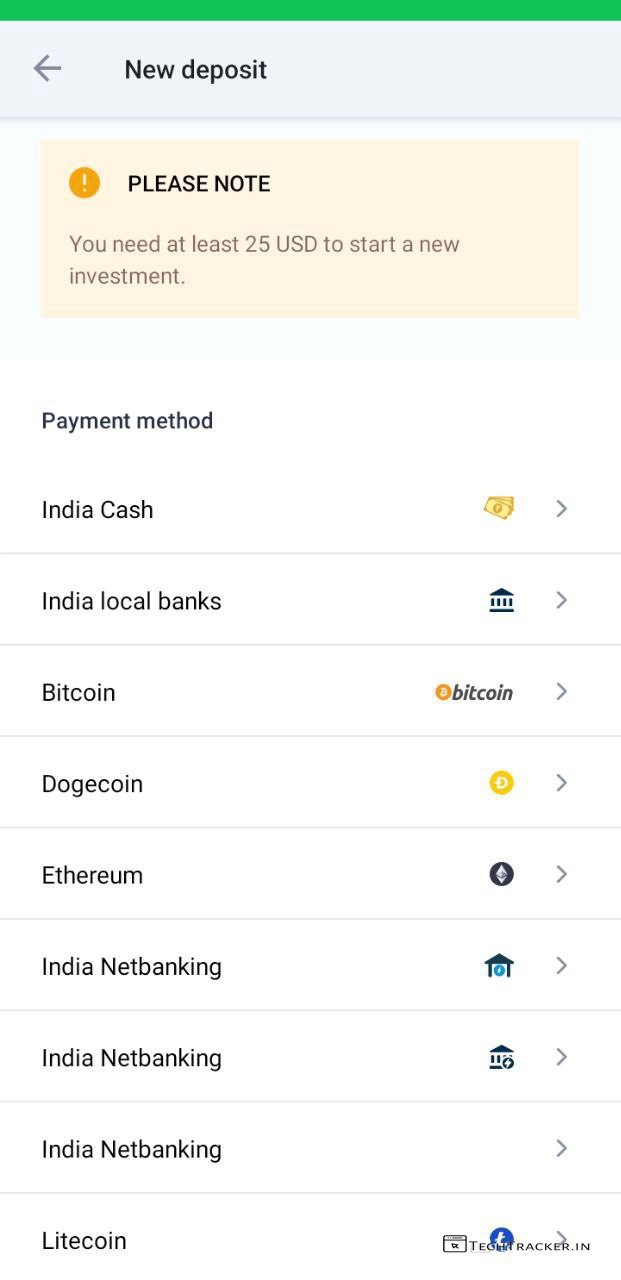Tap the India local banks building icon
Screen dimensions: 621x1280
501,600
